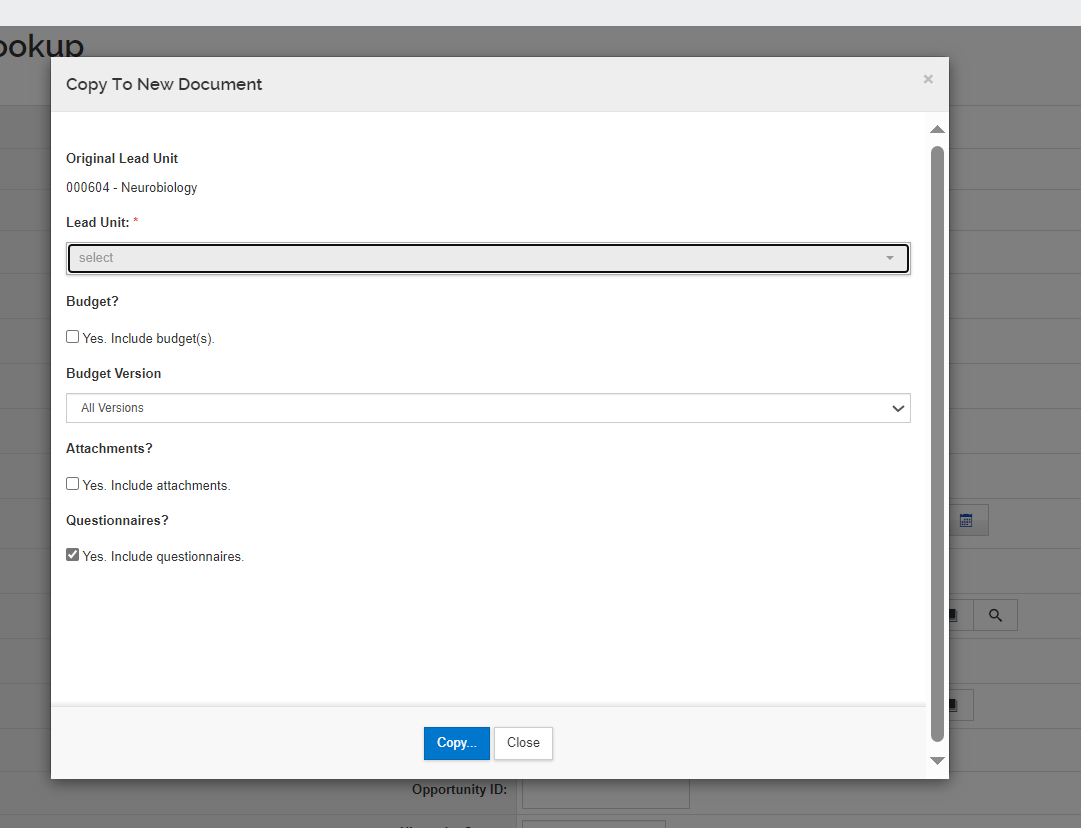Click the Copy To New Document title

tap(164, 84)
